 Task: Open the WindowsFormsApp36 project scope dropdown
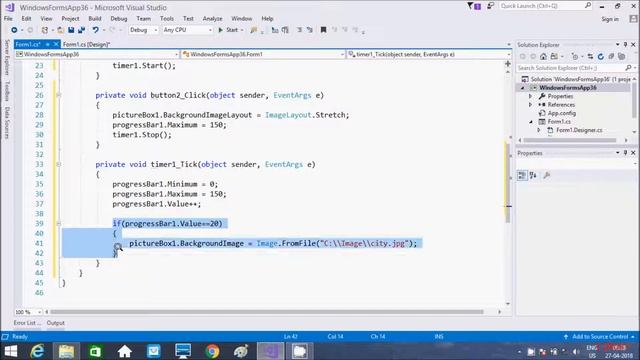pos(97,54)
